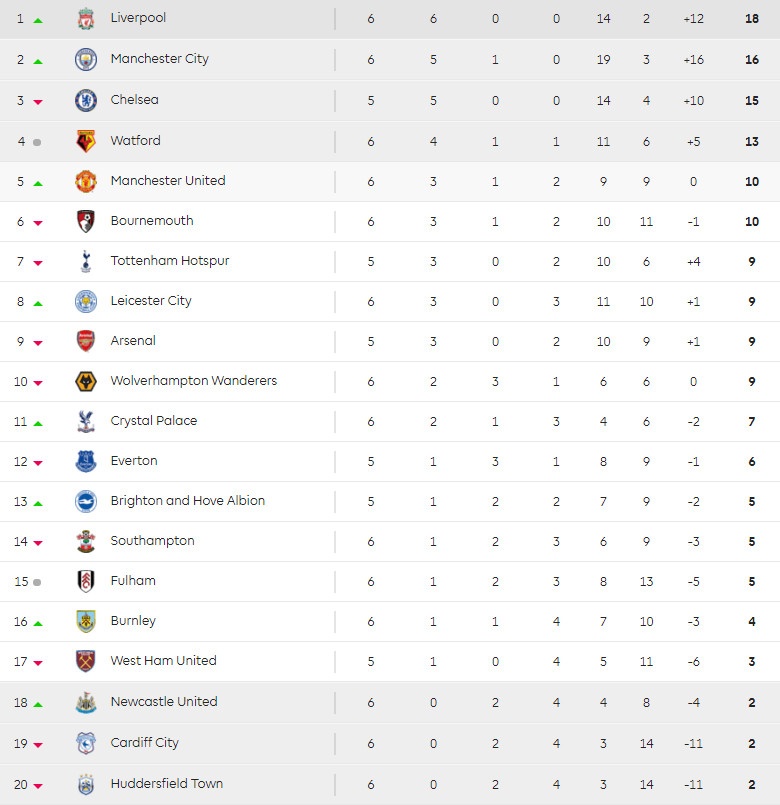Open the Bournemouth team page link
This screenshot has height=805, width=780.
pyautogui.click(x=152, y=221)
